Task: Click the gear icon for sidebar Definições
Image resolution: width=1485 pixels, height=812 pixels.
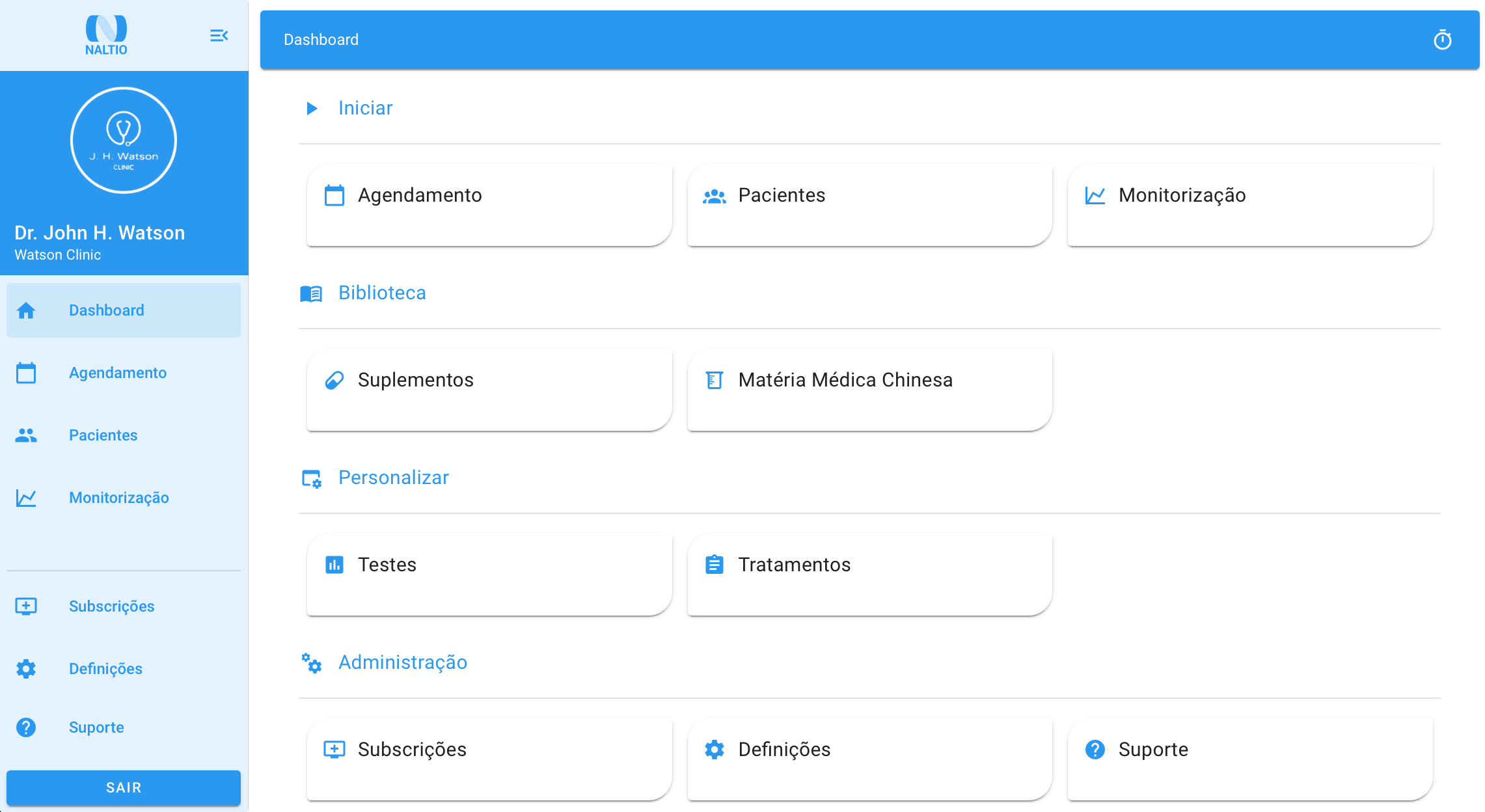Action: [x=26, y=669]
